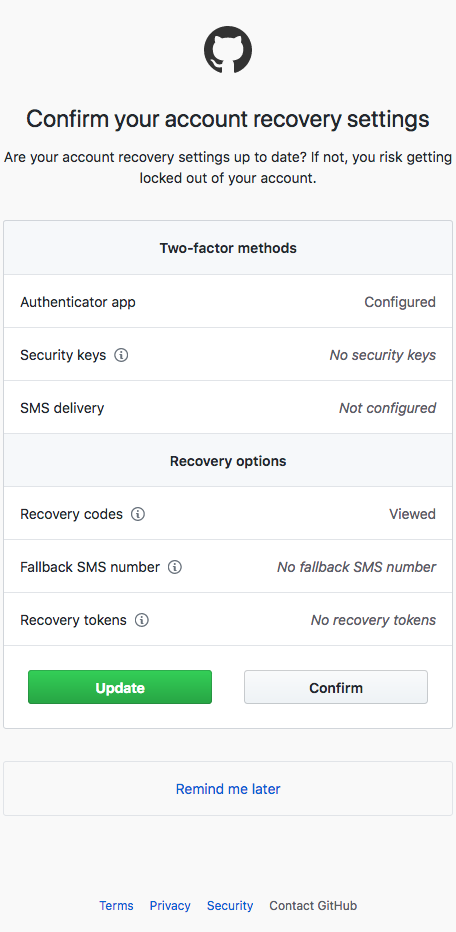Click the green Update button
456x932 pixels.
pyautogui.click(x=120, y=687)
